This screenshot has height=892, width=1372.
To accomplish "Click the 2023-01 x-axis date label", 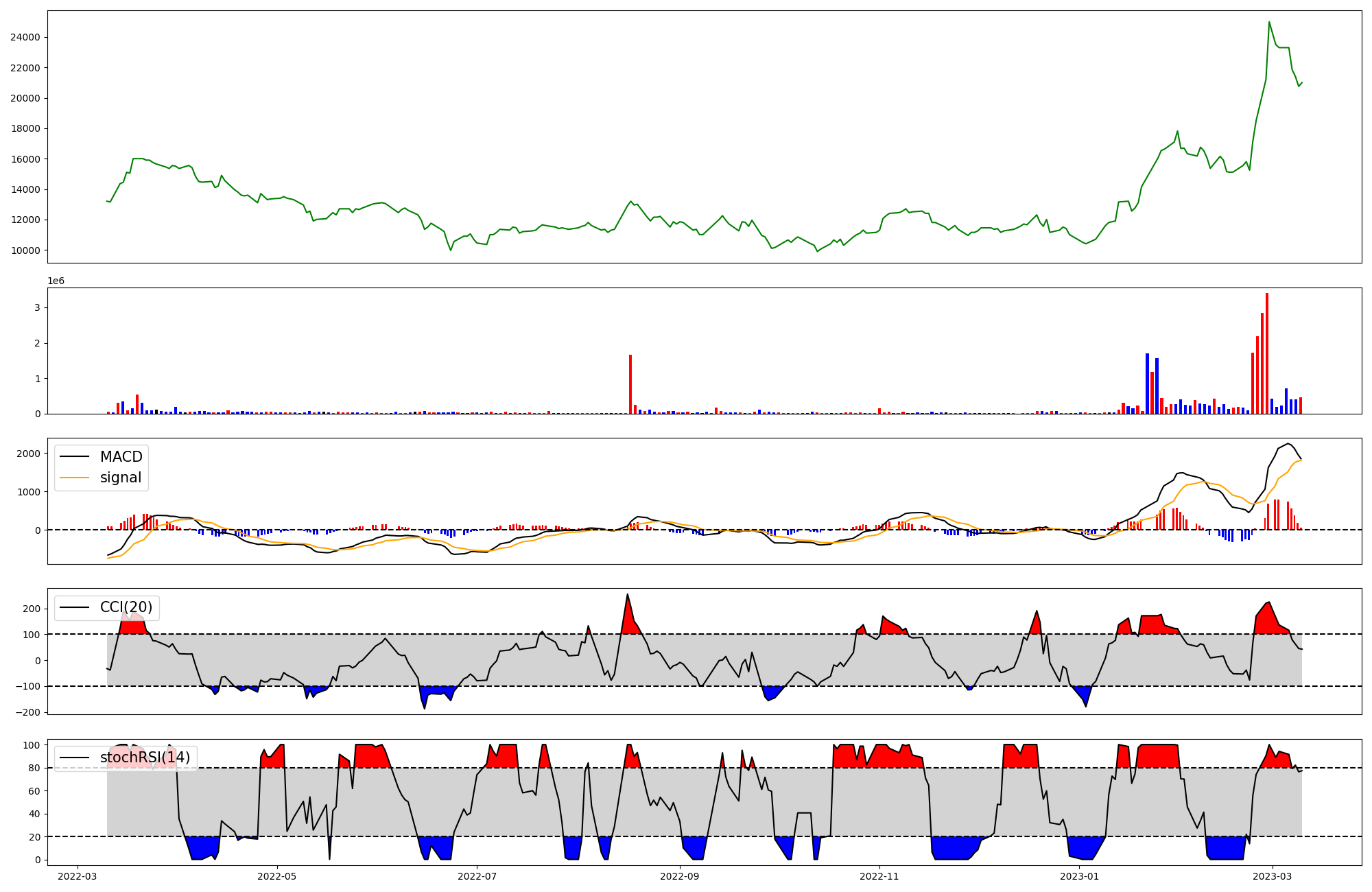I will point(1079,876).
